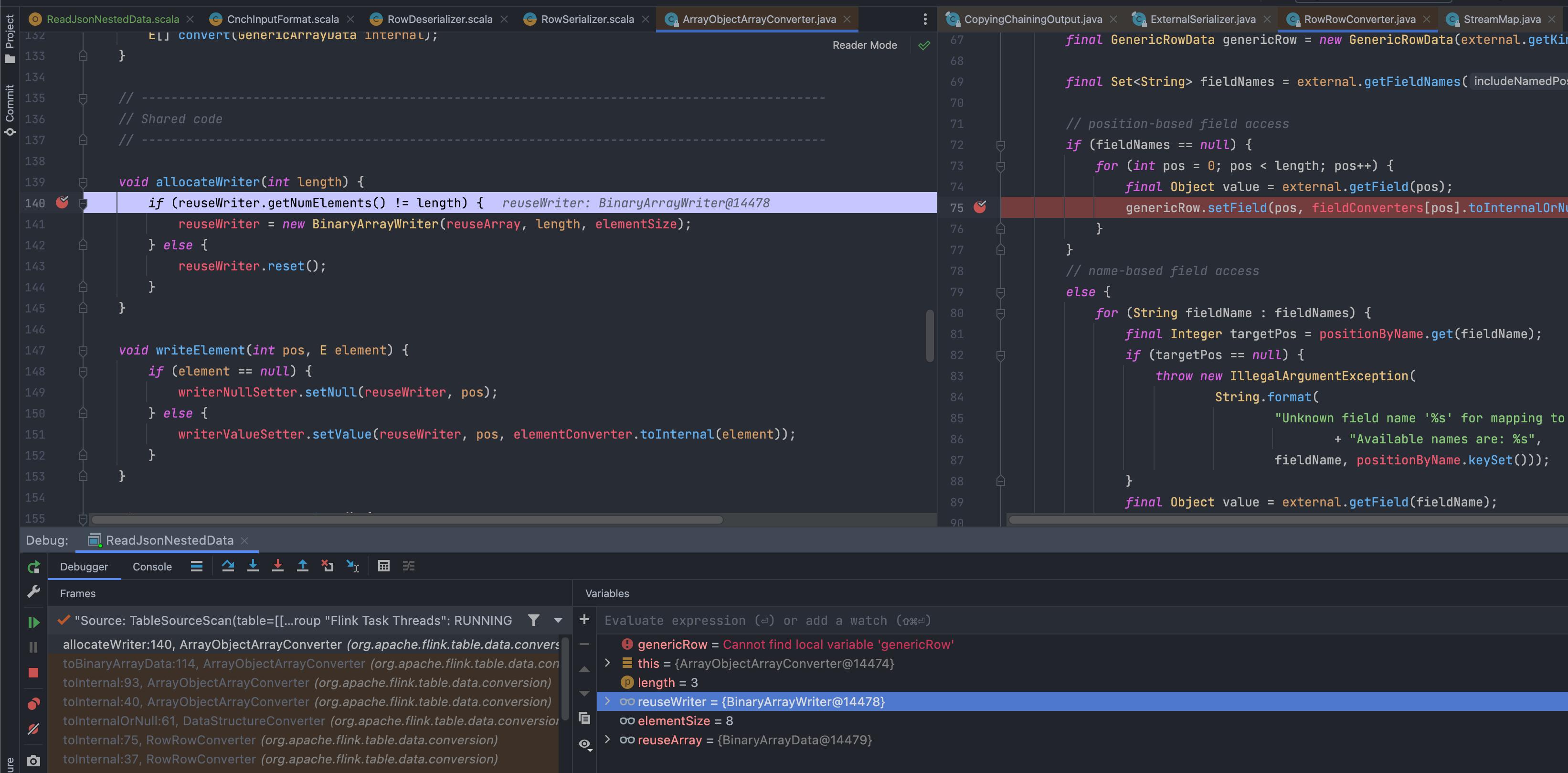Expand the reuseWriter variable node
This screenshot has height=773, width=1568.
tap(607, 702)
